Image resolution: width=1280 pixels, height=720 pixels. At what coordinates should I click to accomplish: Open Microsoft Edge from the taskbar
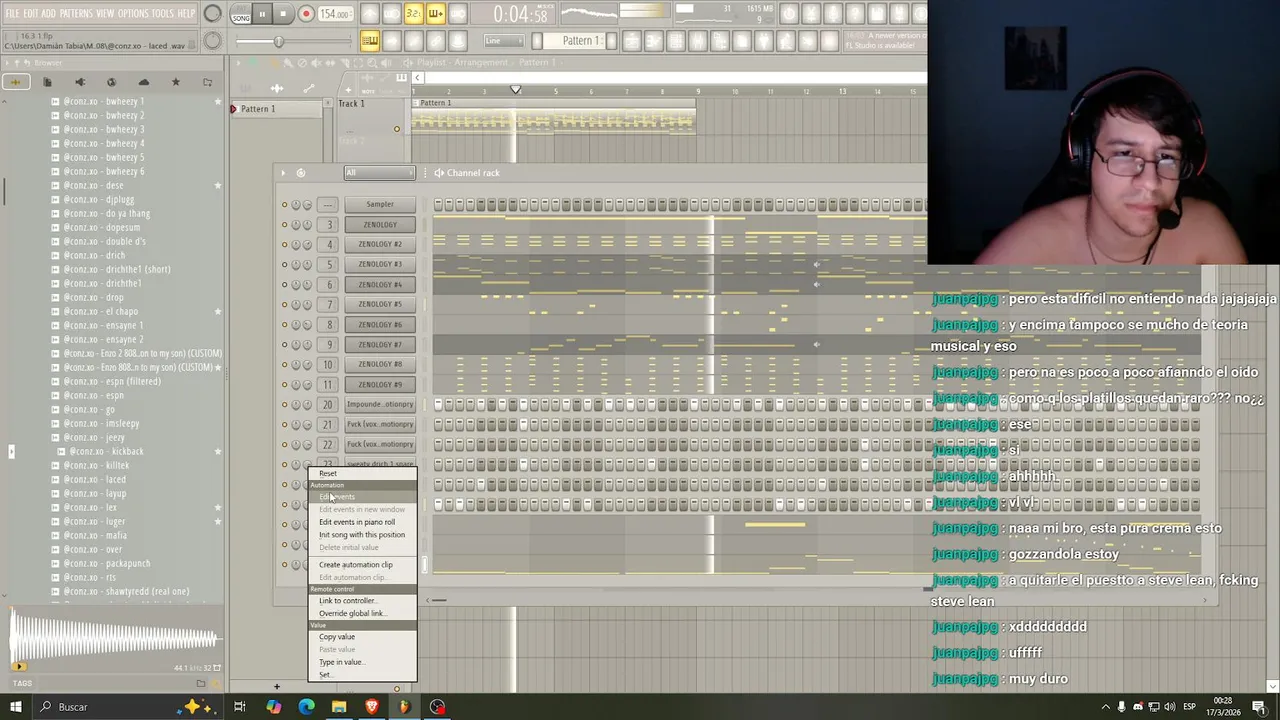pyautogui.click(x=306, y=707)
